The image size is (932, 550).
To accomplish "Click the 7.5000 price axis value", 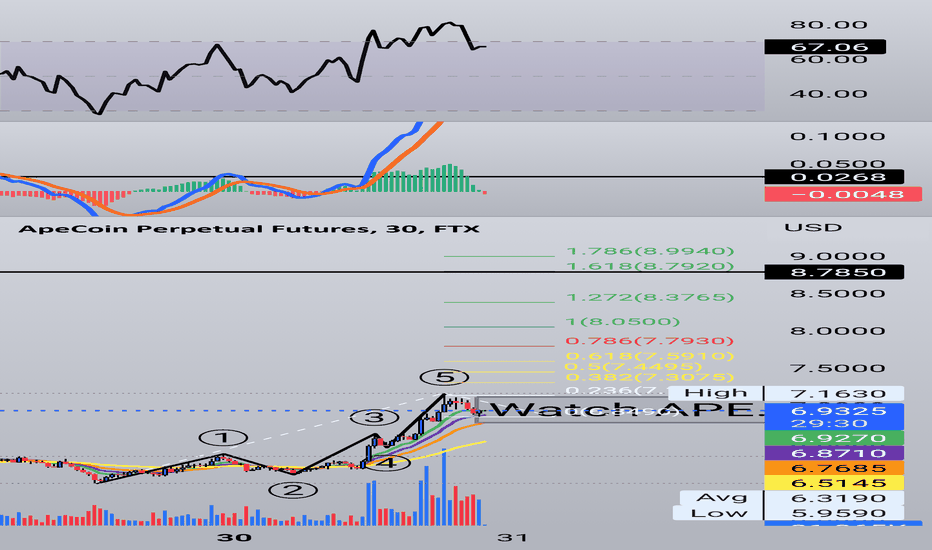I will pyautogui.click(x=837, y=368).
